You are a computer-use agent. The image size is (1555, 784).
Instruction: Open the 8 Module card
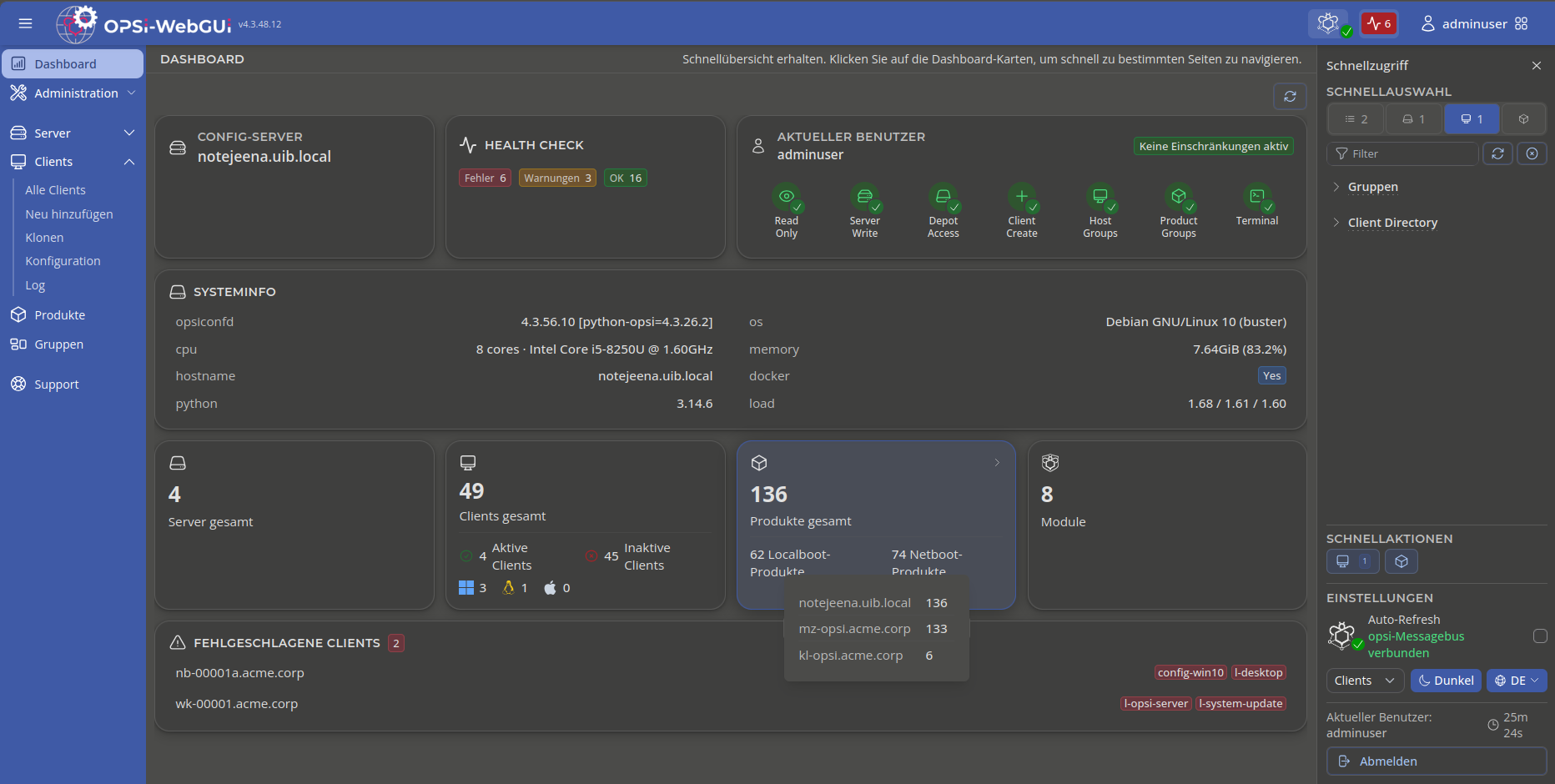(x=1167, y=525)
